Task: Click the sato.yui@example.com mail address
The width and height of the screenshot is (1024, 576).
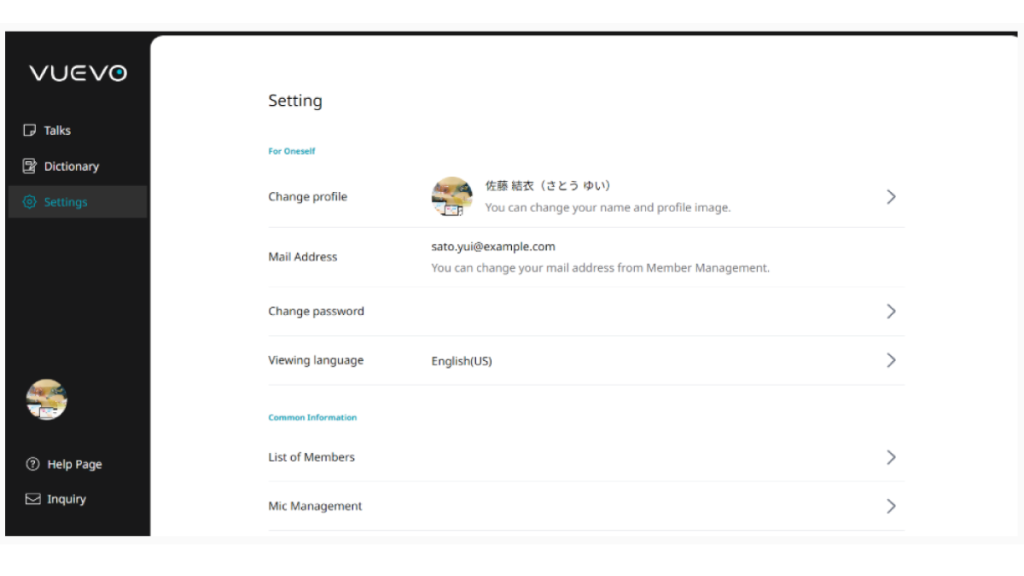Action: pyautogui.click(x=492, y=247)
